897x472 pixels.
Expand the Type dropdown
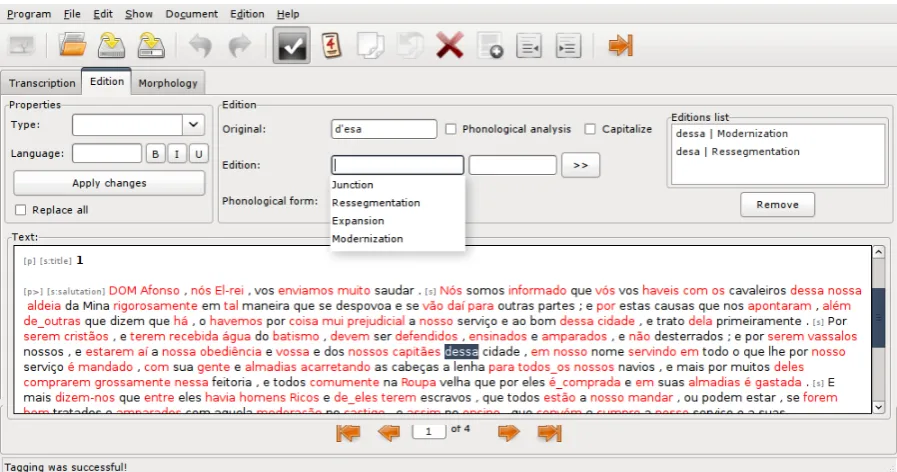pos(193,125)
